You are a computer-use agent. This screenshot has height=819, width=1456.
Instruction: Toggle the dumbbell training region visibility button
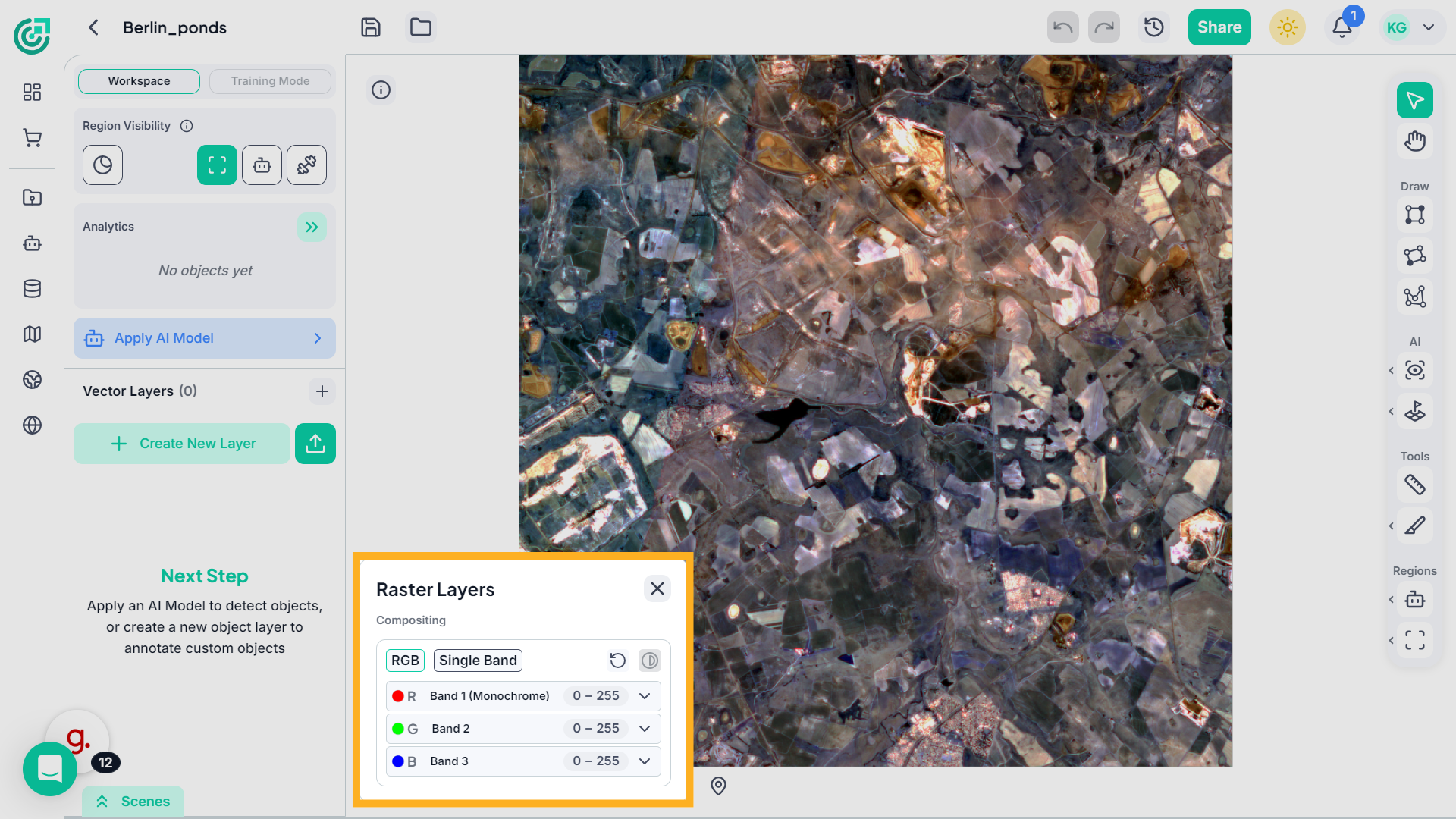pos(306,165)
